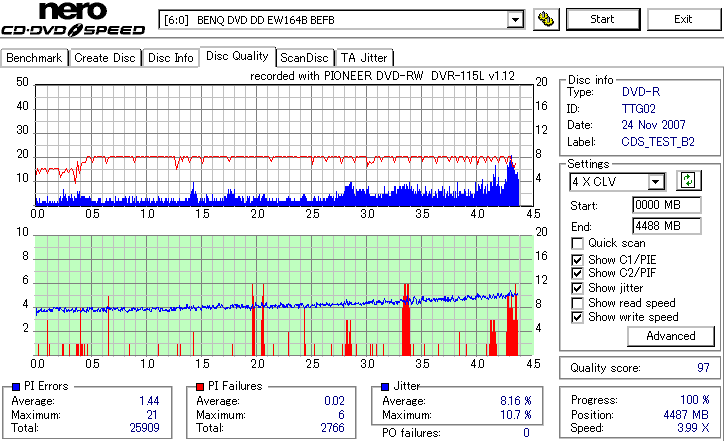
Task: Click PI Failures average value 0.02
Action: (334, 401)
